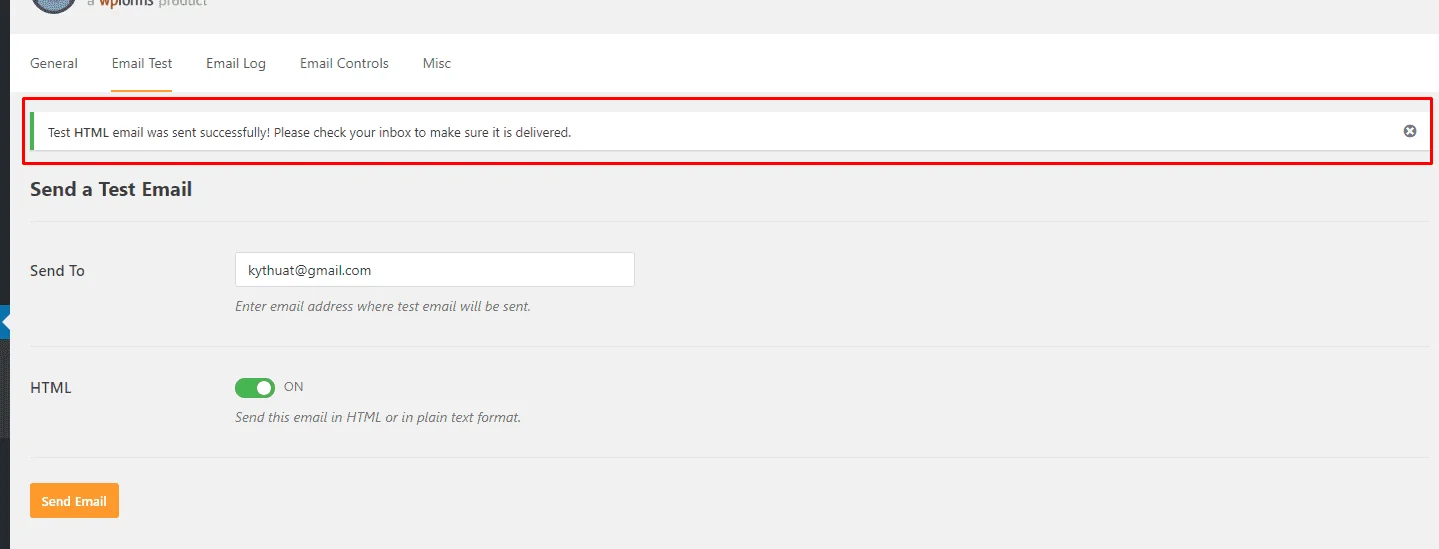
Task: Click the success message about HTML email
Action: [309, 132]
